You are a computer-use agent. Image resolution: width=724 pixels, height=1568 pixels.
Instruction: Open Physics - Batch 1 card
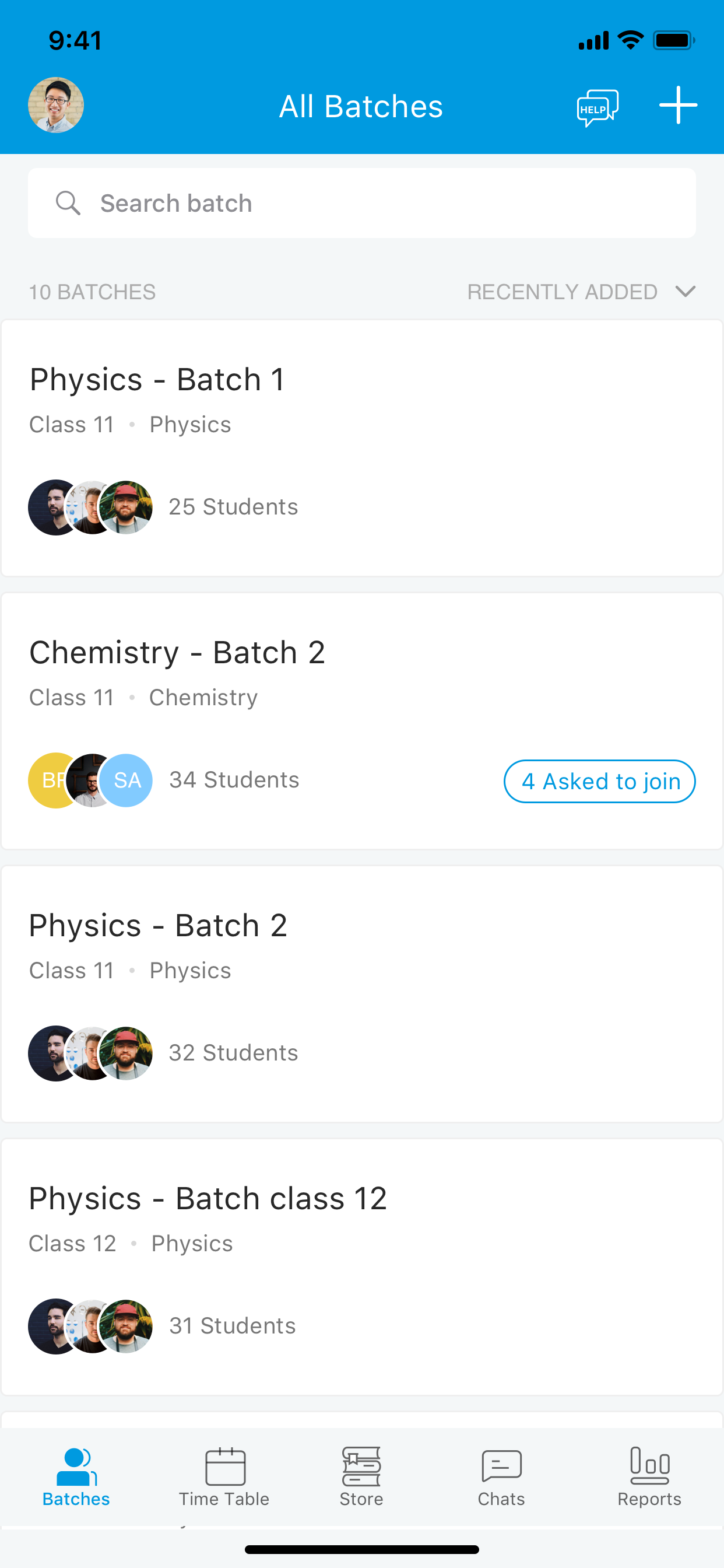tap(362, 448)
